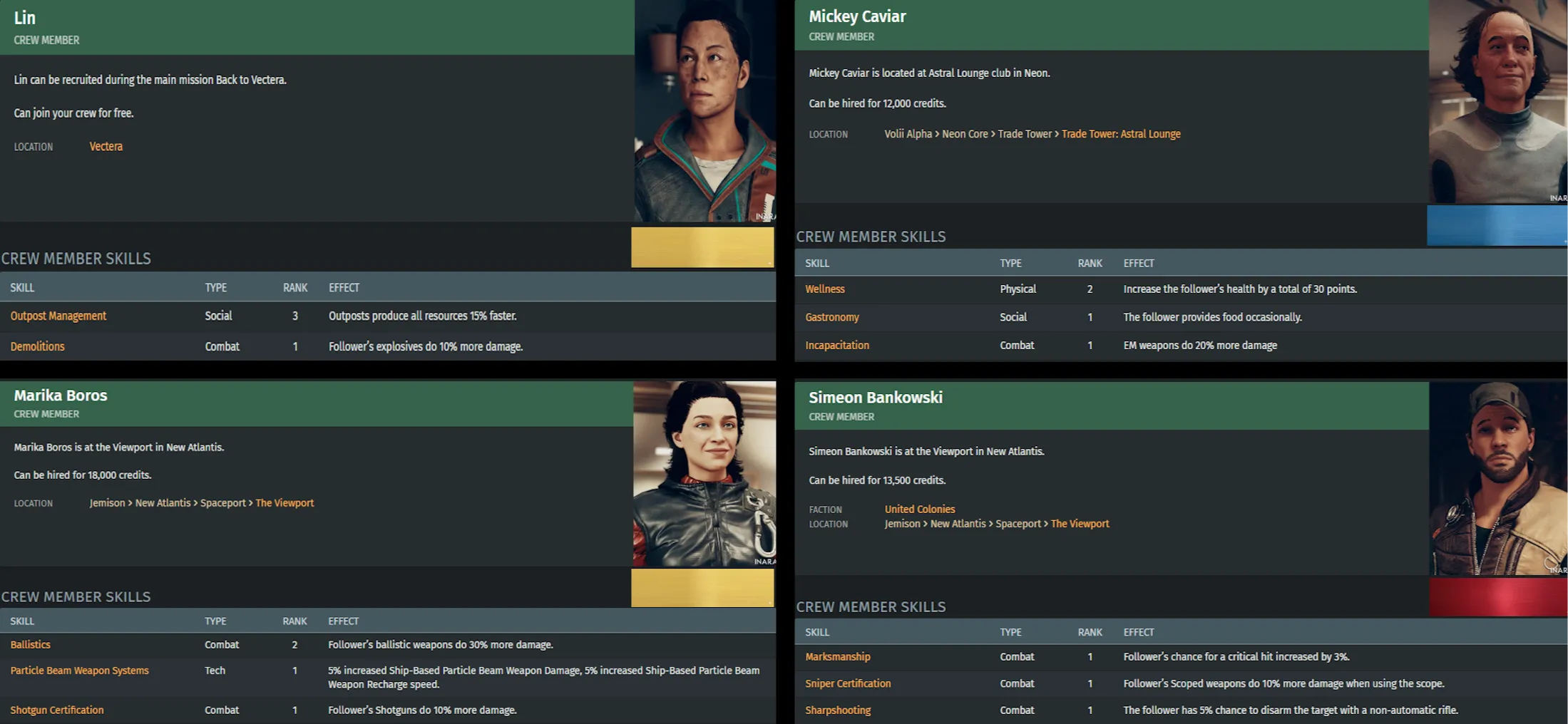Click 'The follower provides food occasionally.' effect
The width and height of the screenshot is (1568, 724).
tap(1212, 317)
